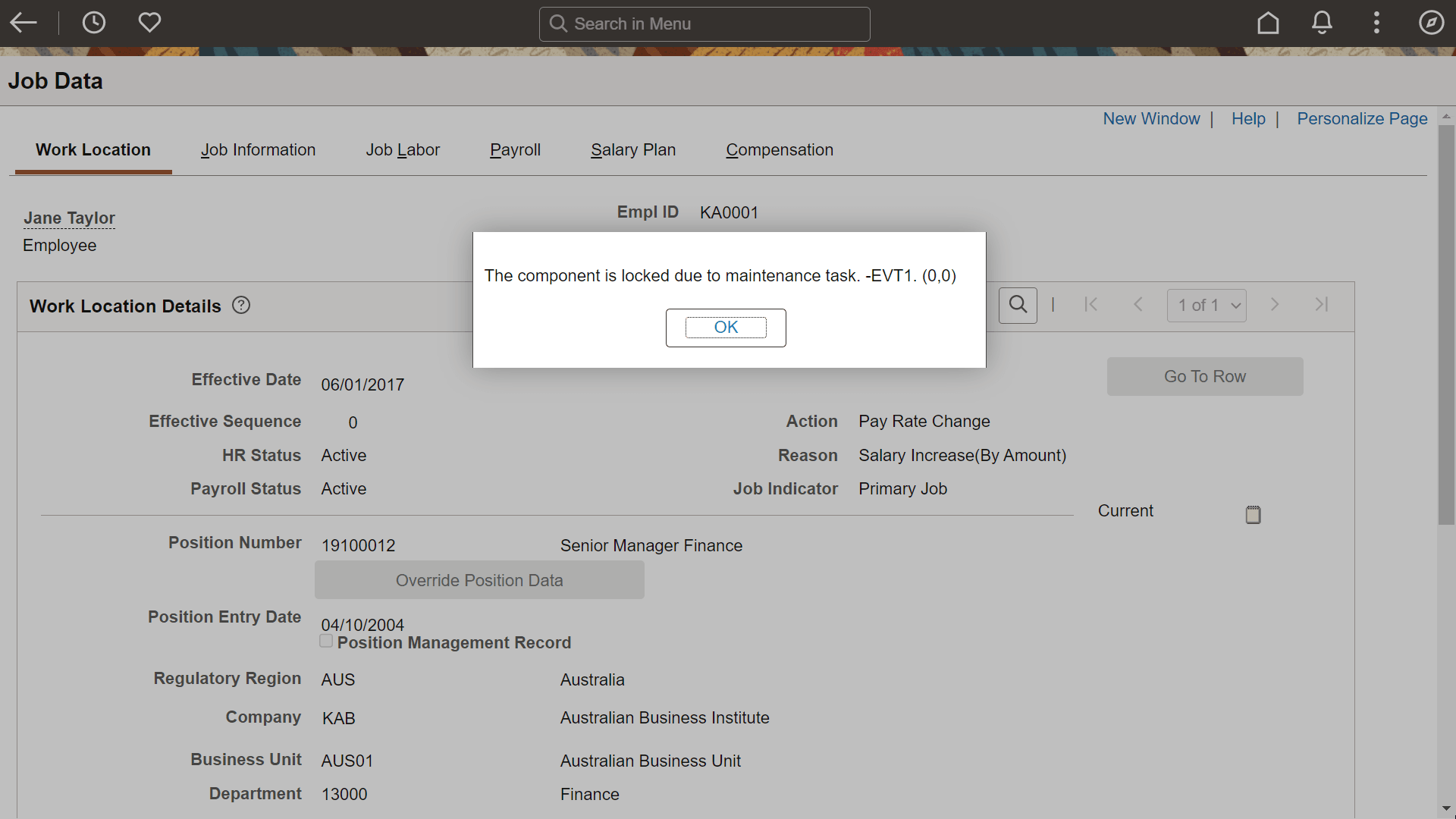Click Work Location Details help icon

point(241,305)
